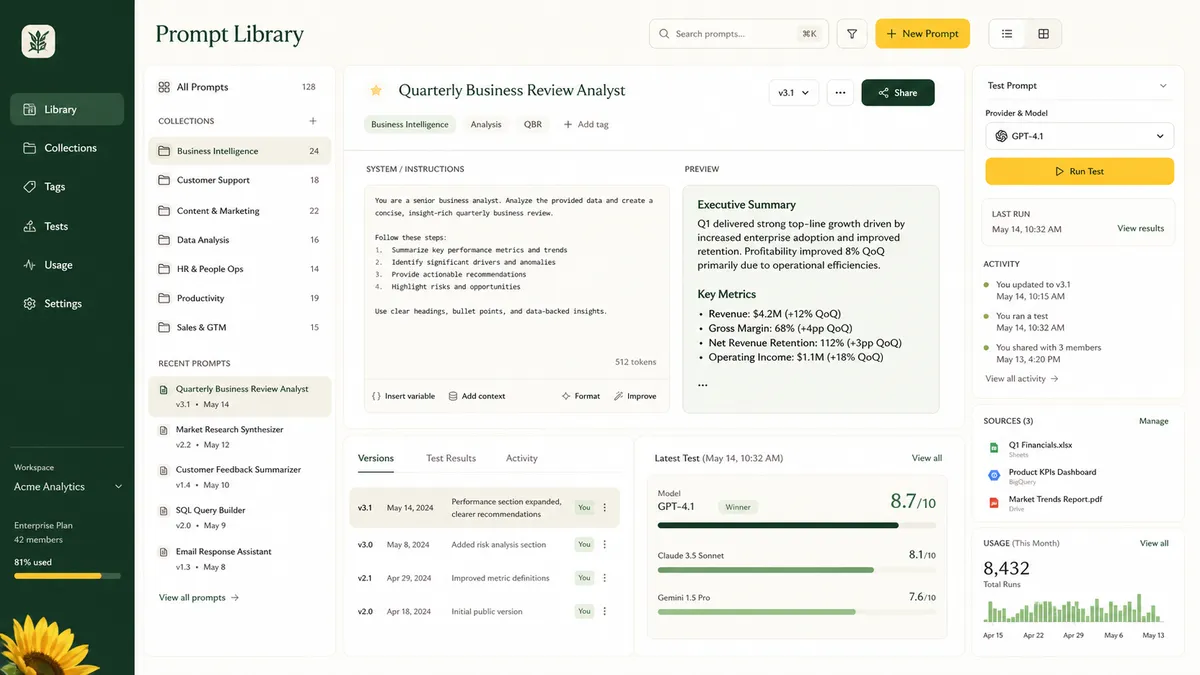Click the Run Test button
This screenshot has width=1200, height=675.
1079,171
